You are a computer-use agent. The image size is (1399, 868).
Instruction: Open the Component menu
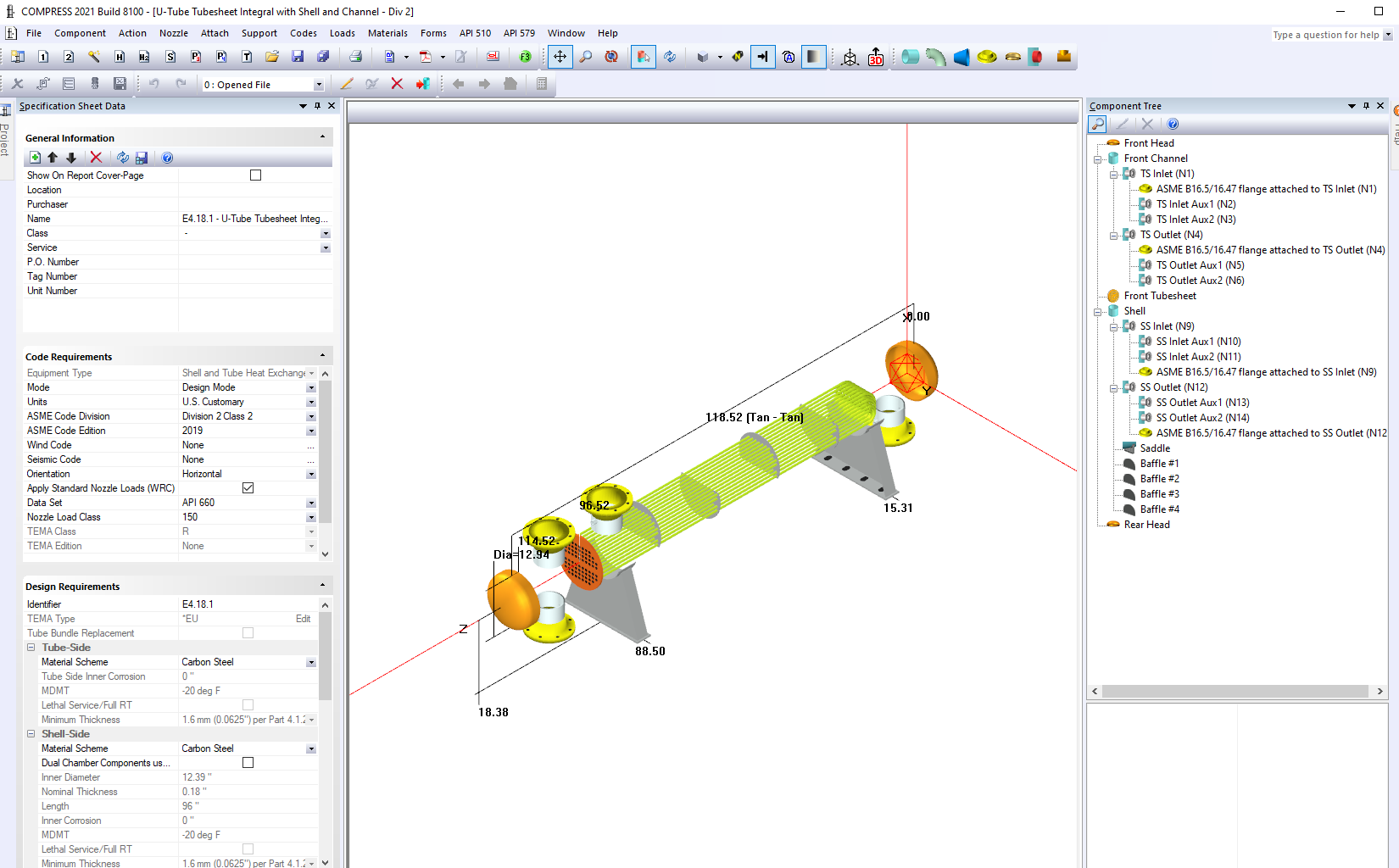point(80,33)
